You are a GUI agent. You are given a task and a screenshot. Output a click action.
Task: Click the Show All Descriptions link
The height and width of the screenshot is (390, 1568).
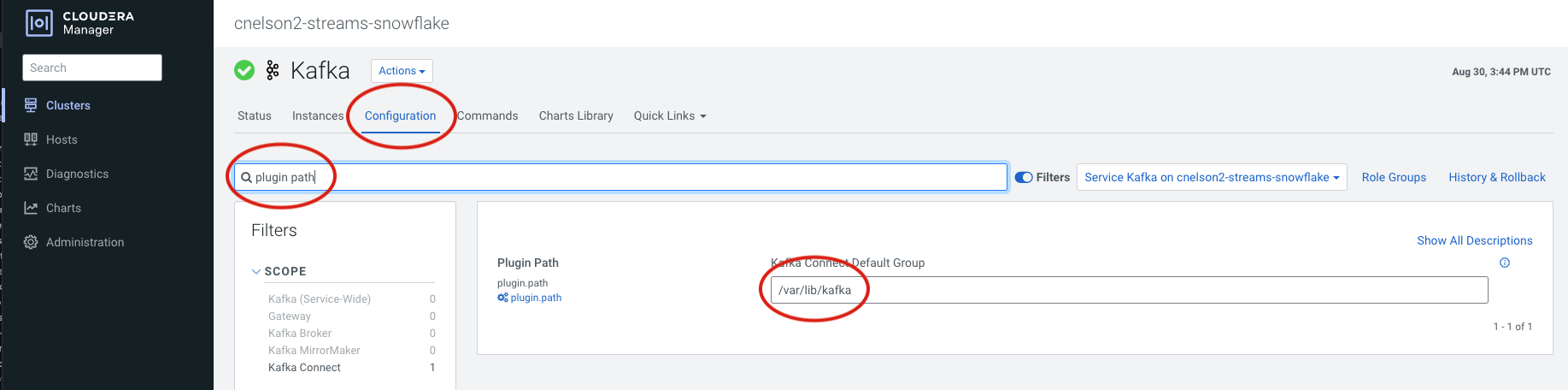point(1474,240)
